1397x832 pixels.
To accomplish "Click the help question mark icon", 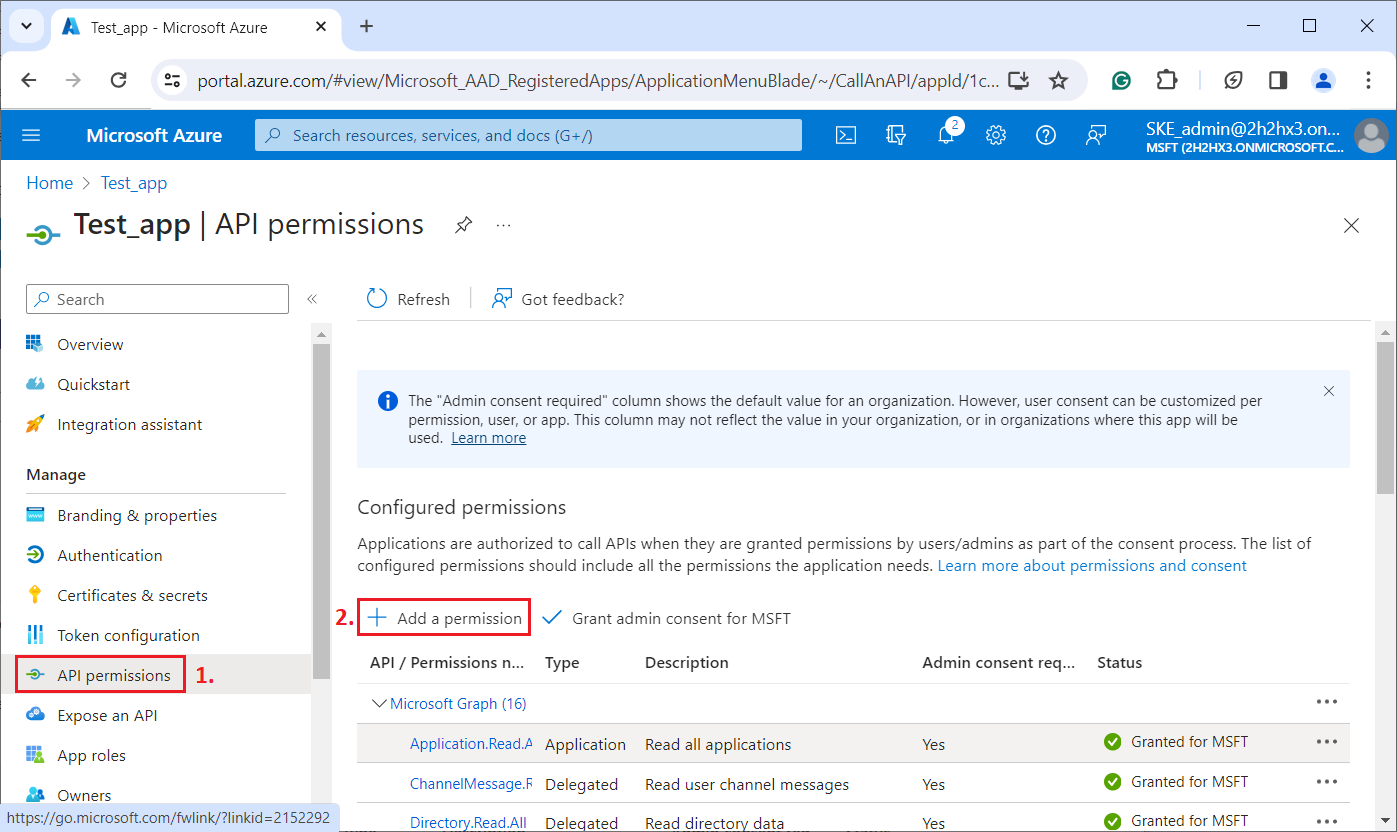I will [x=1046, y=136].
